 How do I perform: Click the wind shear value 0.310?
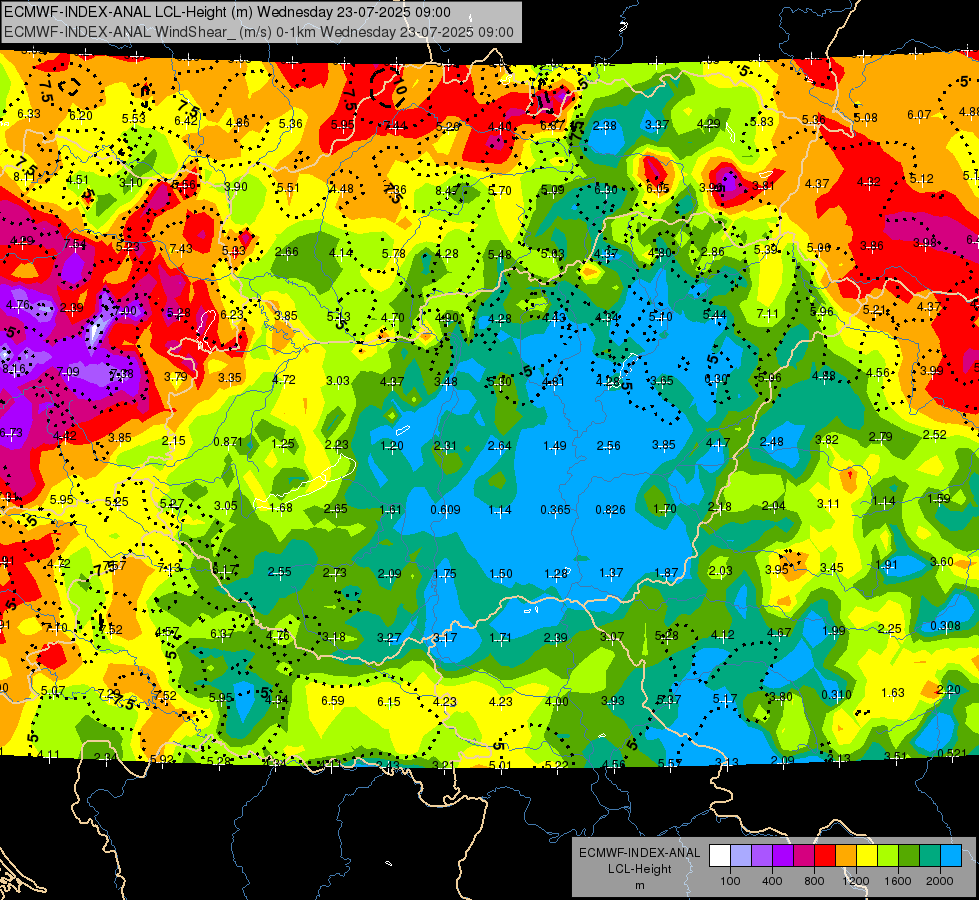[836, 694]
